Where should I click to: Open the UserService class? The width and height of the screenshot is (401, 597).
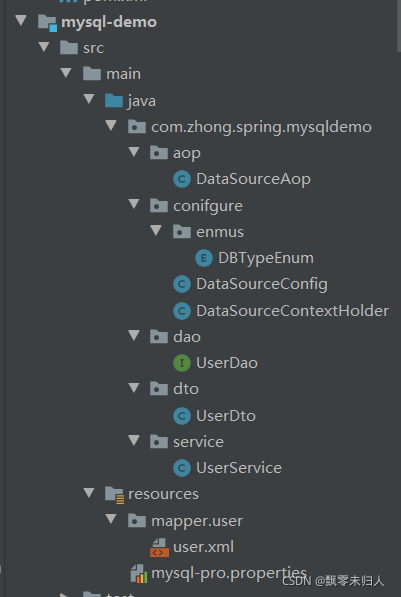[239, 468]
